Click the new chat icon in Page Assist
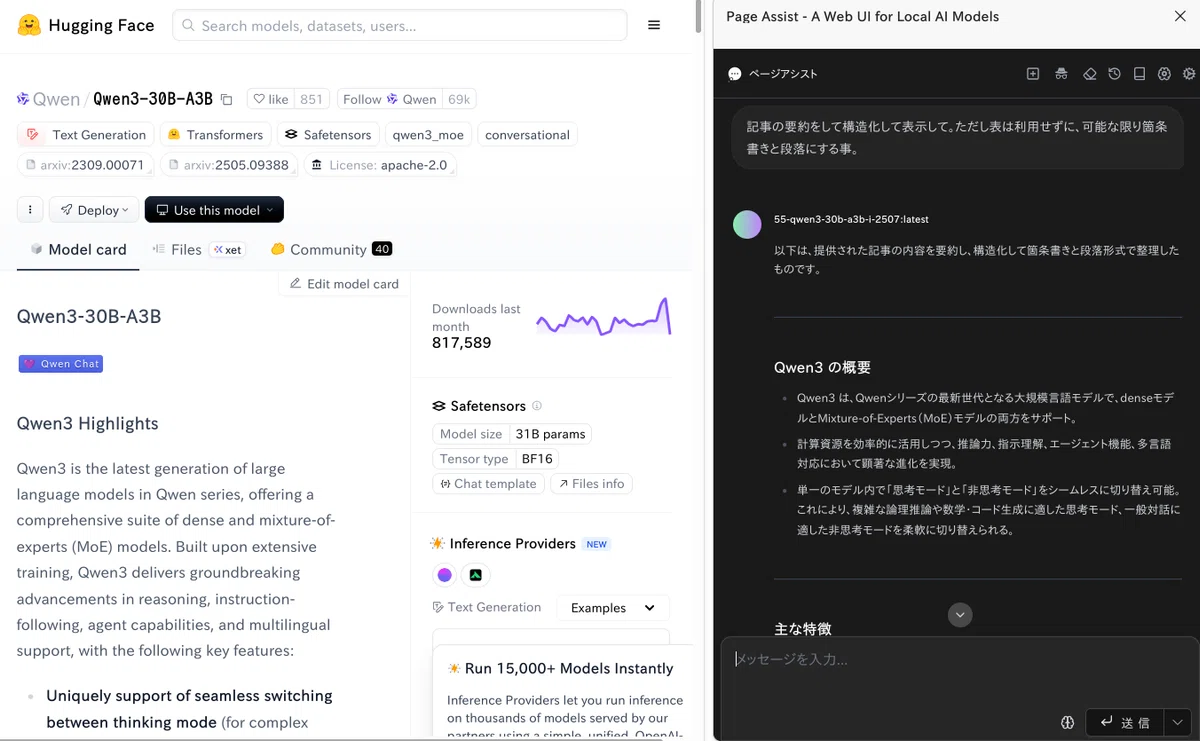 click(1033, 74)
